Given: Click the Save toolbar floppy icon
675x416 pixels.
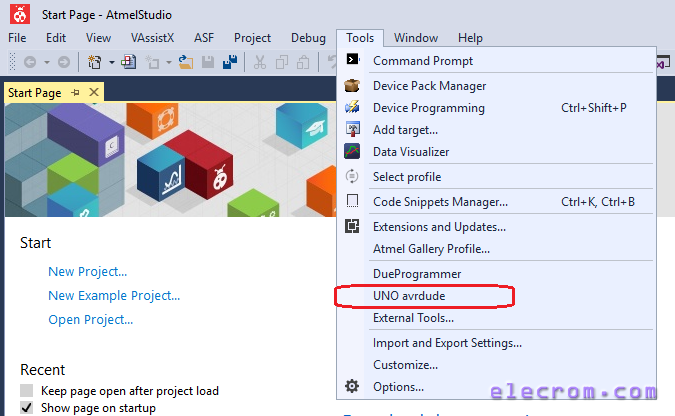Looking at the screenshot, I should (x=208, y=62).
